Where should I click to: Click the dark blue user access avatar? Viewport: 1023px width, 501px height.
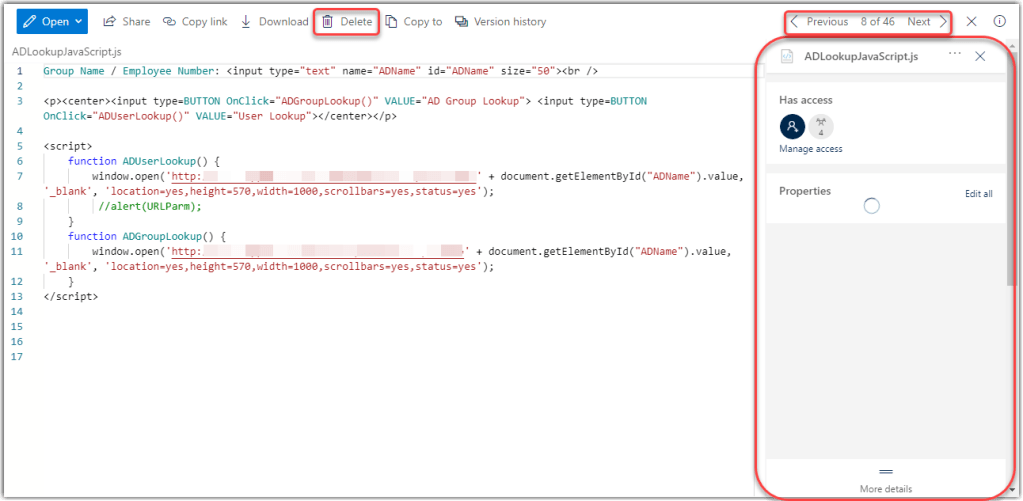(792, 126)
